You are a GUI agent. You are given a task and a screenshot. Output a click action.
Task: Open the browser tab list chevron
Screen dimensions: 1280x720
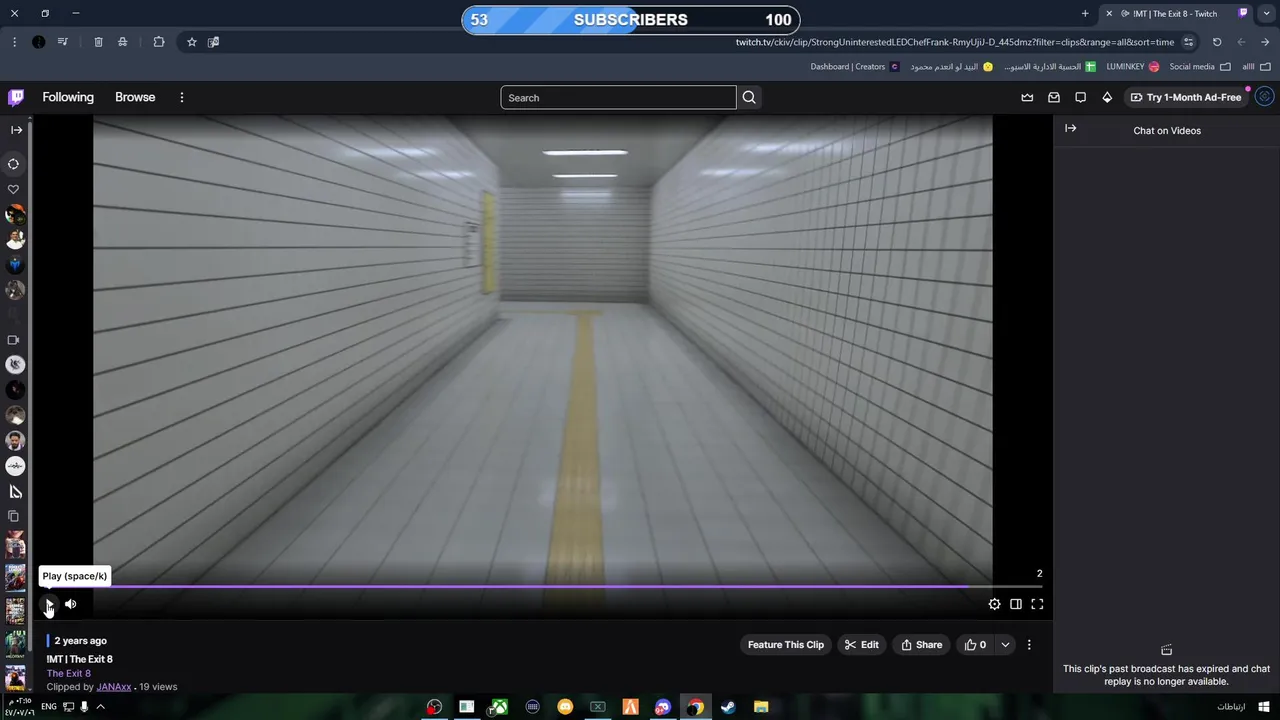pos(1266,13)
